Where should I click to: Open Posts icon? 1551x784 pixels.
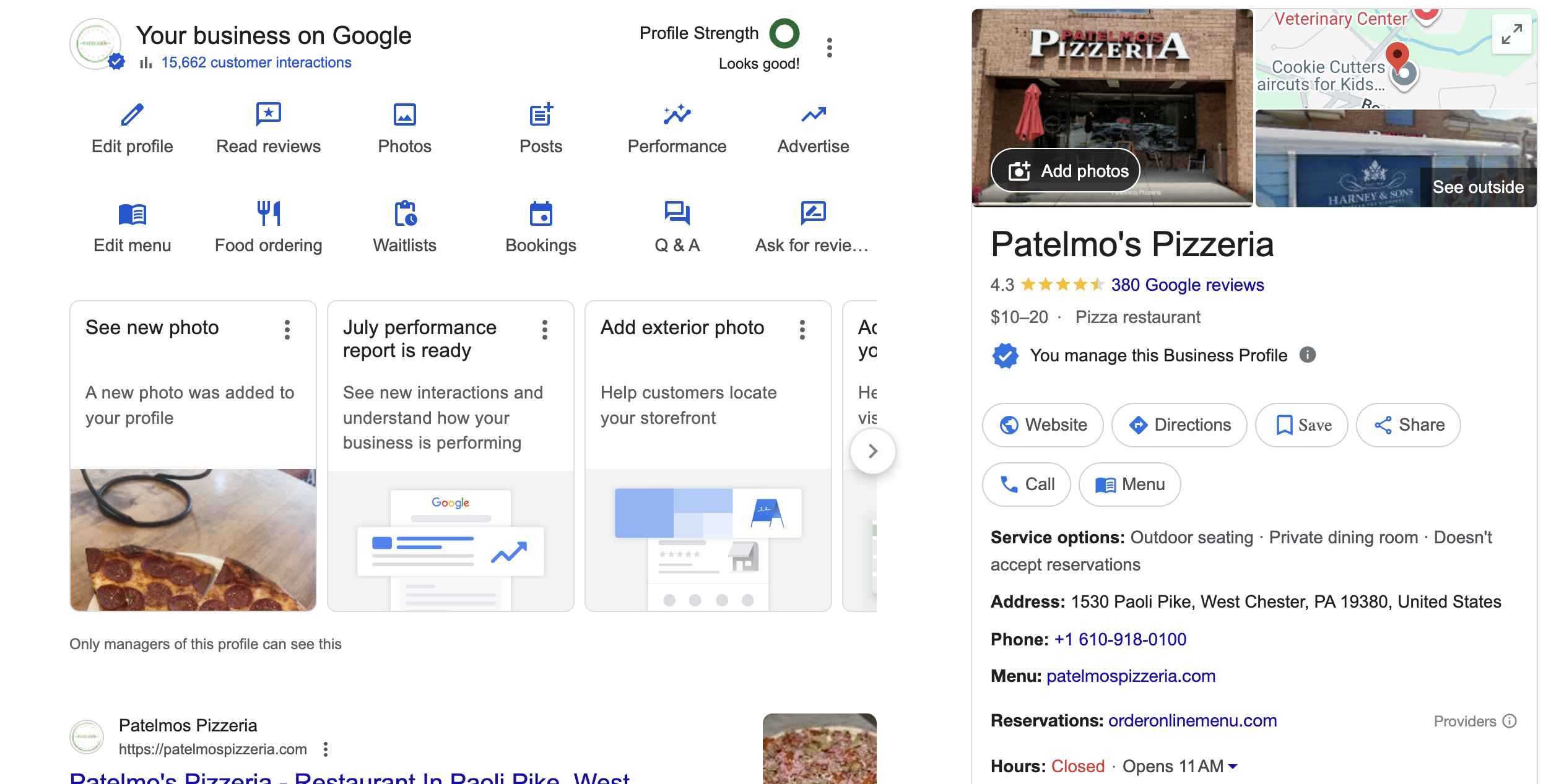tap(541, 114)
